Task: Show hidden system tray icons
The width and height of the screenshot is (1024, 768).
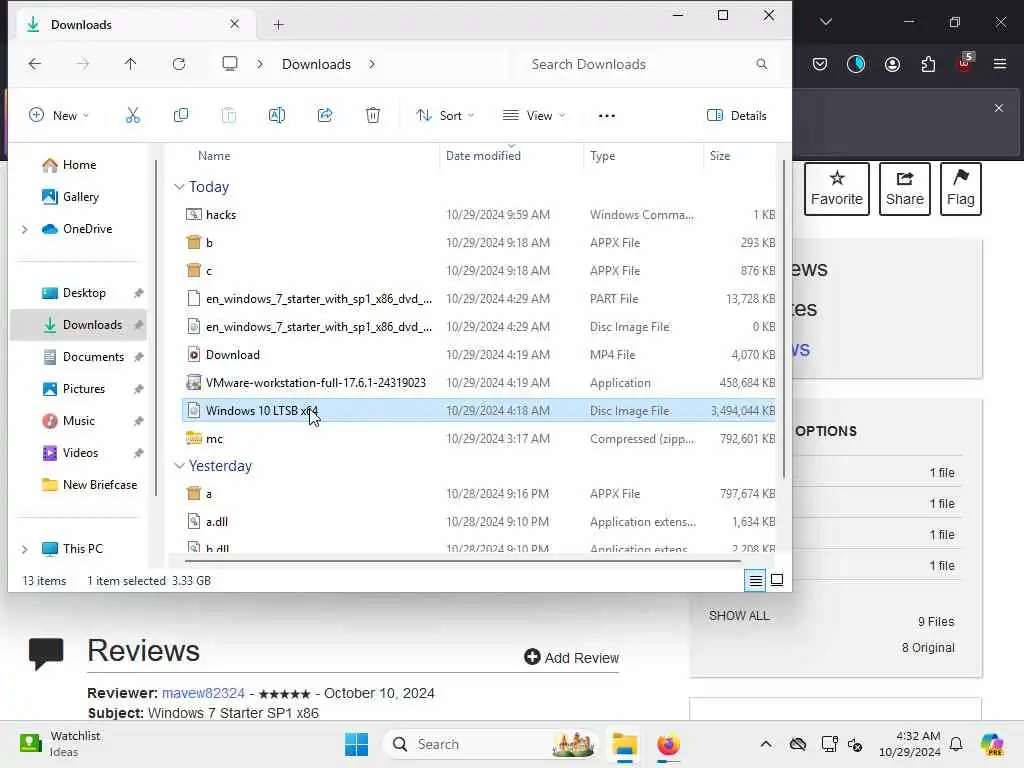Action: pyautogui.click(x=766, y=744)
